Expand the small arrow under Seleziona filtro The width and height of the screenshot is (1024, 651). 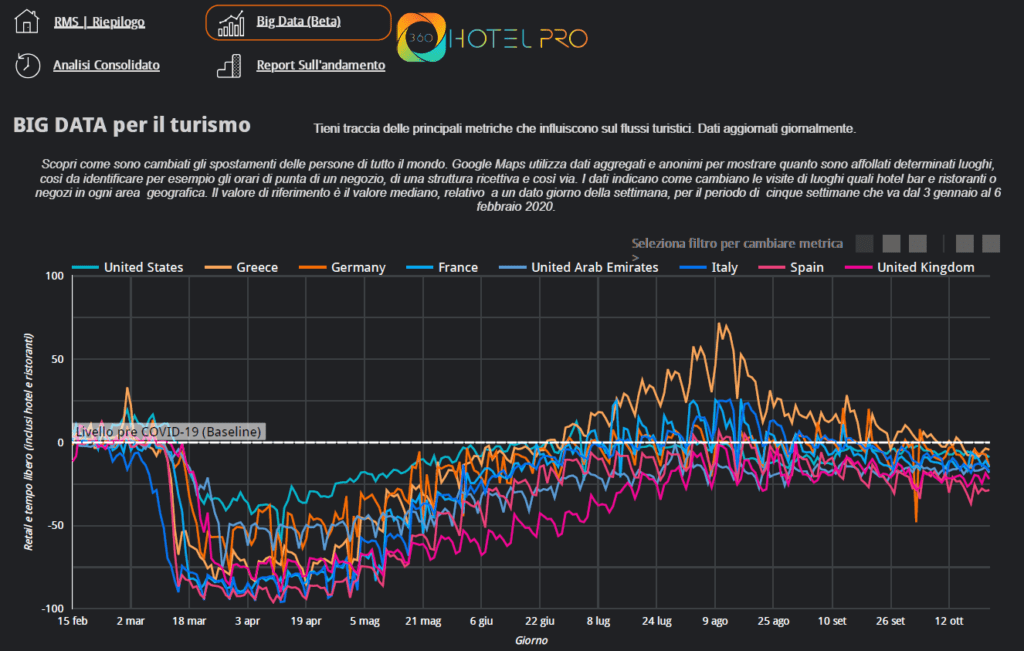(635, 257)
